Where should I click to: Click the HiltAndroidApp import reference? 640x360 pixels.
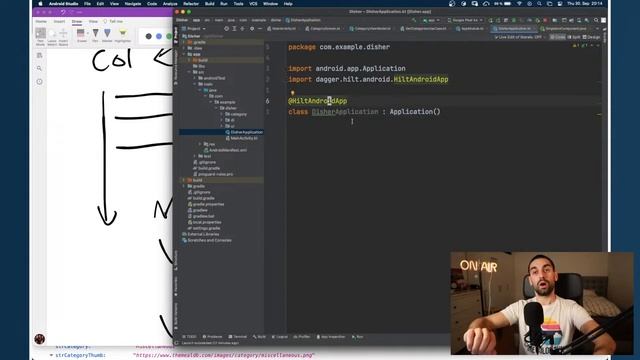pyautogui.click(x=421, y=79)
